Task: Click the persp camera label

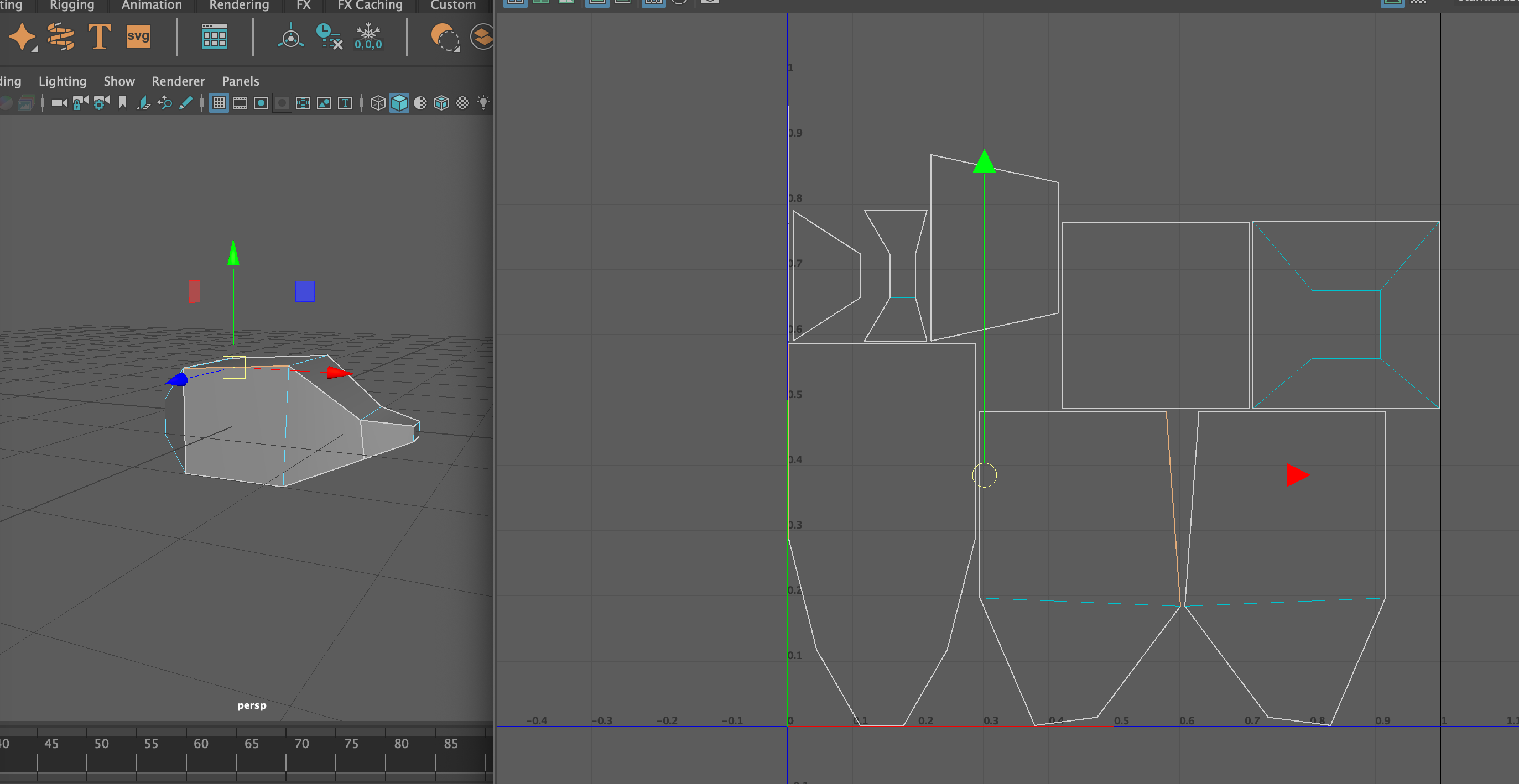Action: click(252, 705)
